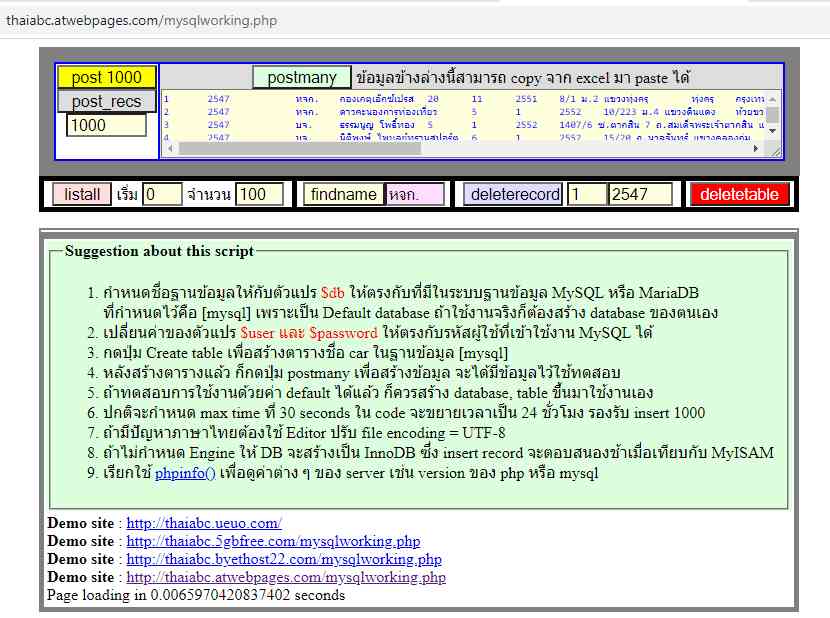
Task: Visit the thaiabc.5gbfree.com demo link
Action: 273,541
